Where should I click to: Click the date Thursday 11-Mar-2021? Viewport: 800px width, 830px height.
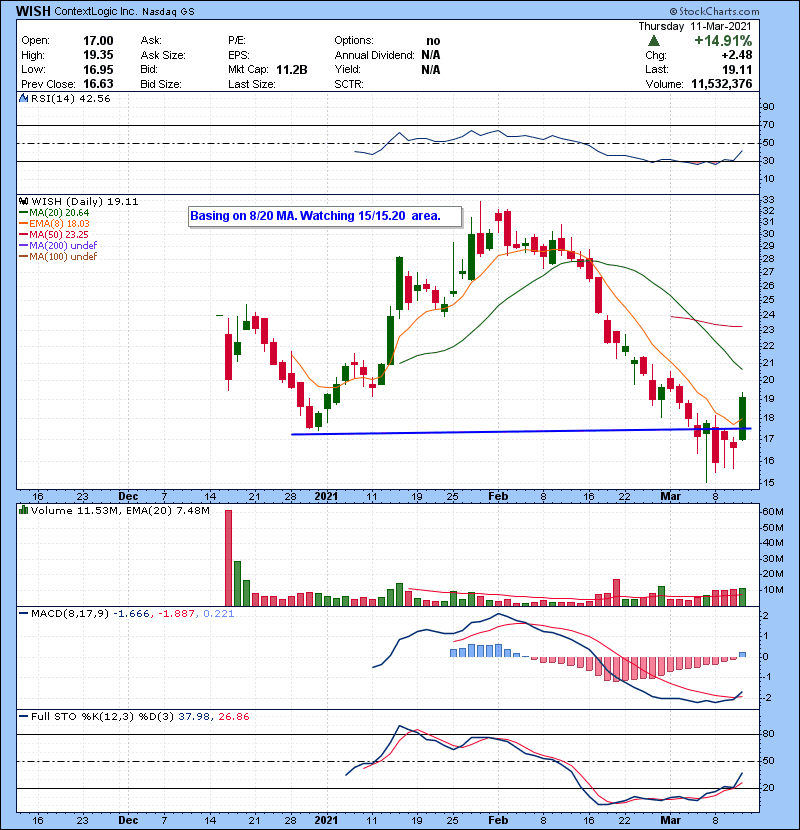[695, 26]
